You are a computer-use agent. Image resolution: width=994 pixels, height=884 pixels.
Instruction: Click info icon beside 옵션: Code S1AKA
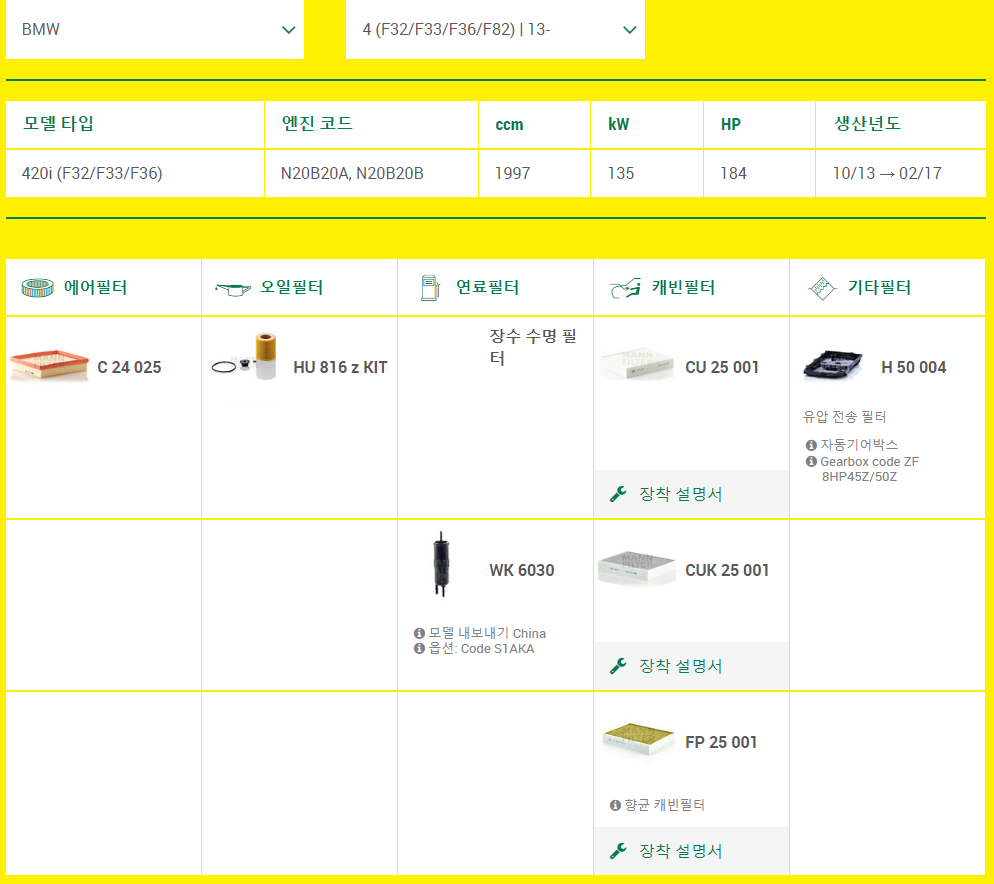coord(419,649)
